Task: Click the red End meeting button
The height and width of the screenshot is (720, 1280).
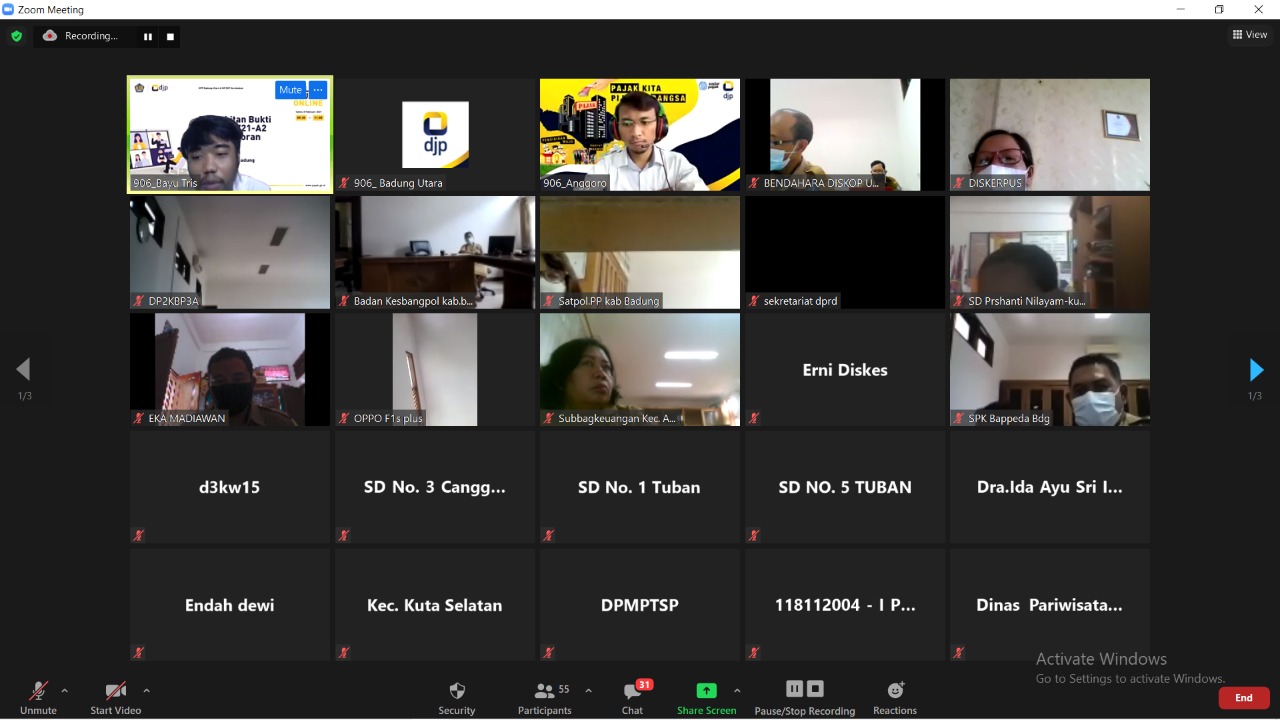Action: point(1244,698)
